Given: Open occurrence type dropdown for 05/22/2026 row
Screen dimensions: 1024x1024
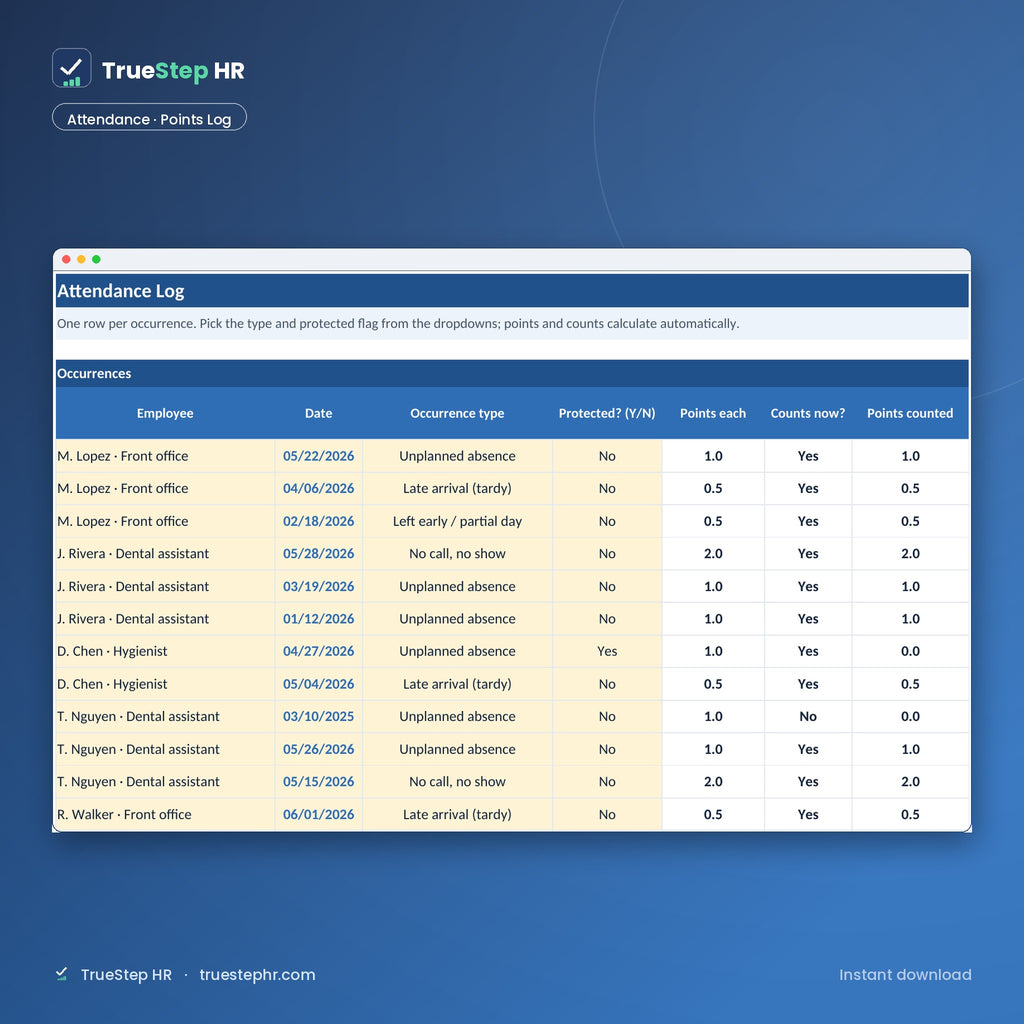Looking at the screenshot, I should (457, 456).
